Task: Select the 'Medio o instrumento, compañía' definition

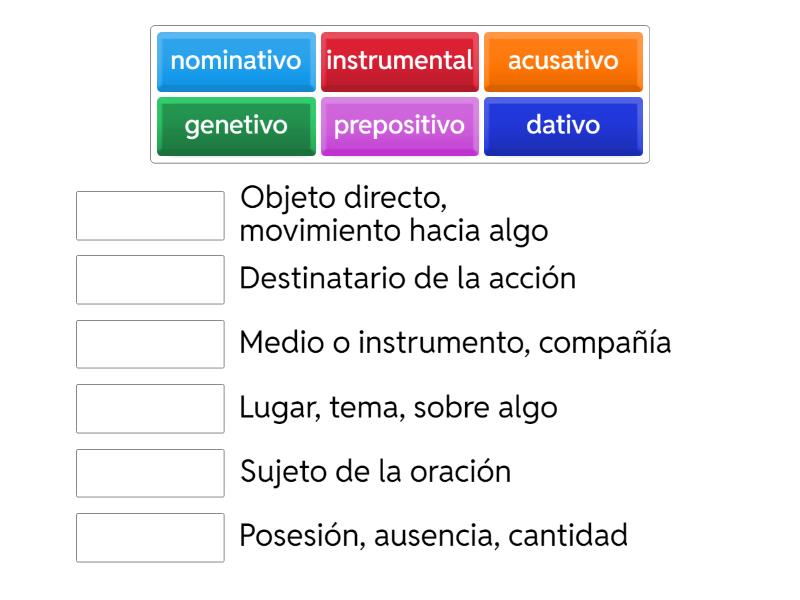Action: coord(455,343)
